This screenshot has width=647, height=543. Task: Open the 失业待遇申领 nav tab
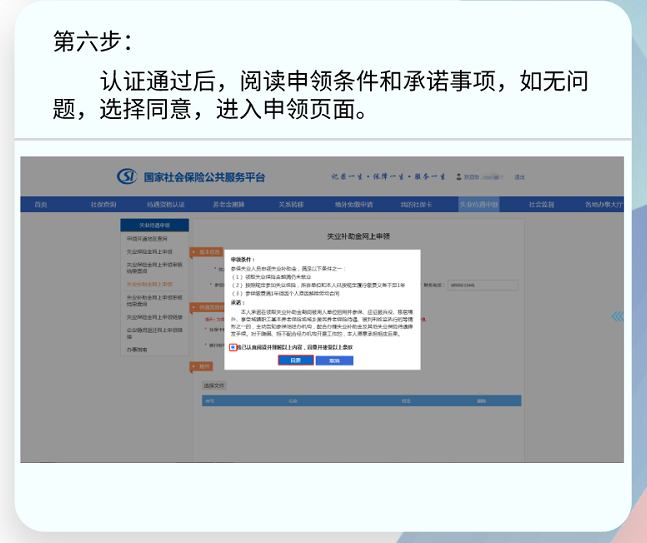(x=479, y=204)
